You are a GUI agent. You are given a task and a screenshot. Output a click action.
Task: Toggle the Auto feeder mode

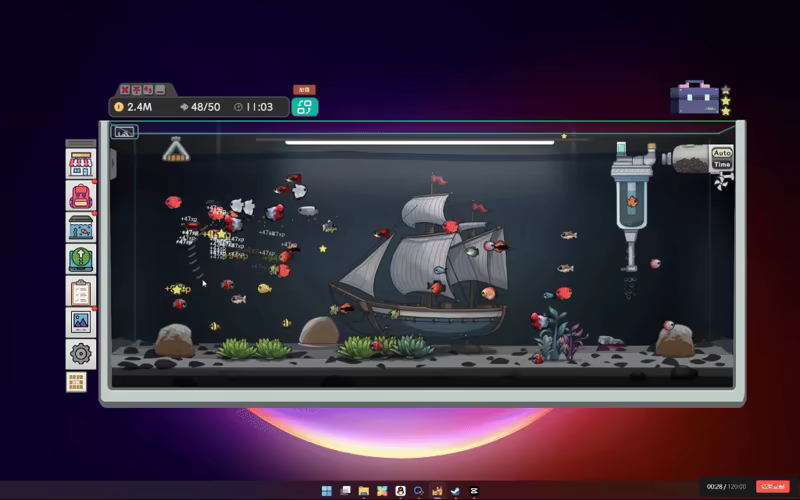point(721,154)
